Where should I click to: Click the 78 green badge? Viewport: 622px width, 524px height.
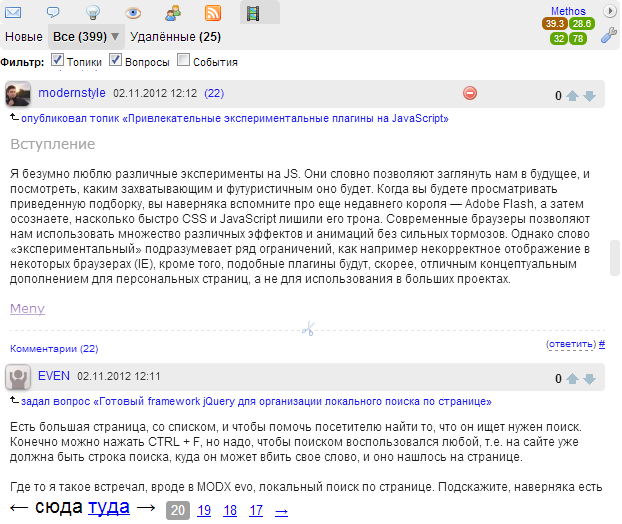click(x=578, y=38)
